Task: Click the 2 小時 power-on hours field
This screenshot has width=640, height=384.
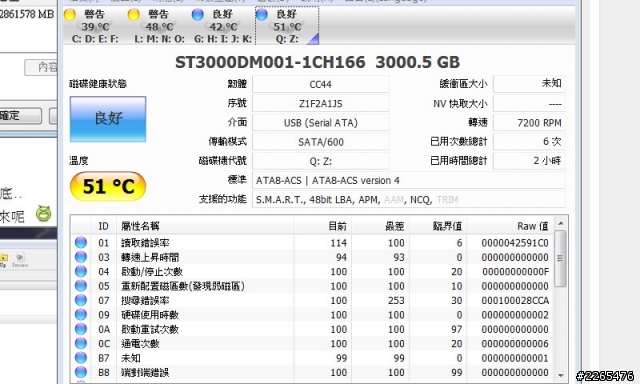Action: coord(529,161)
